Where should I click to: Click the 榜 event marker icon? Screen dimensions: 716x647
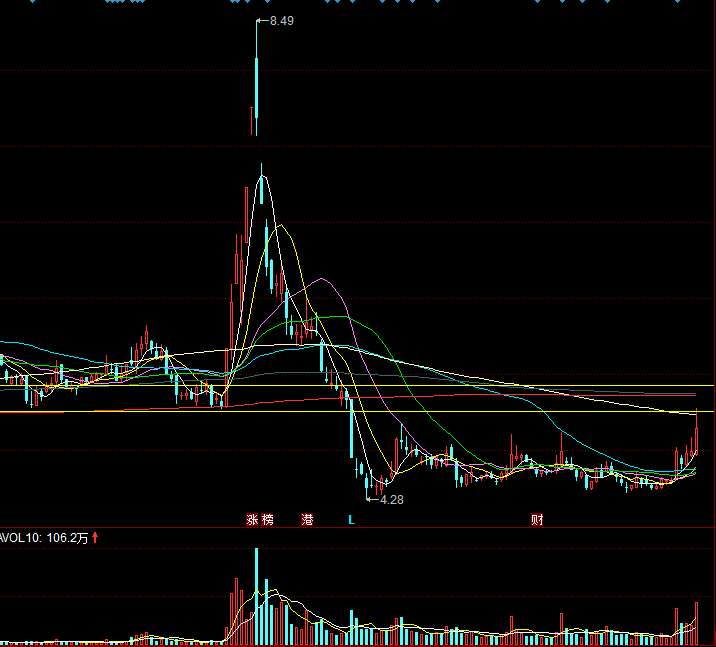pyautogui.click(x=266, y=520)
